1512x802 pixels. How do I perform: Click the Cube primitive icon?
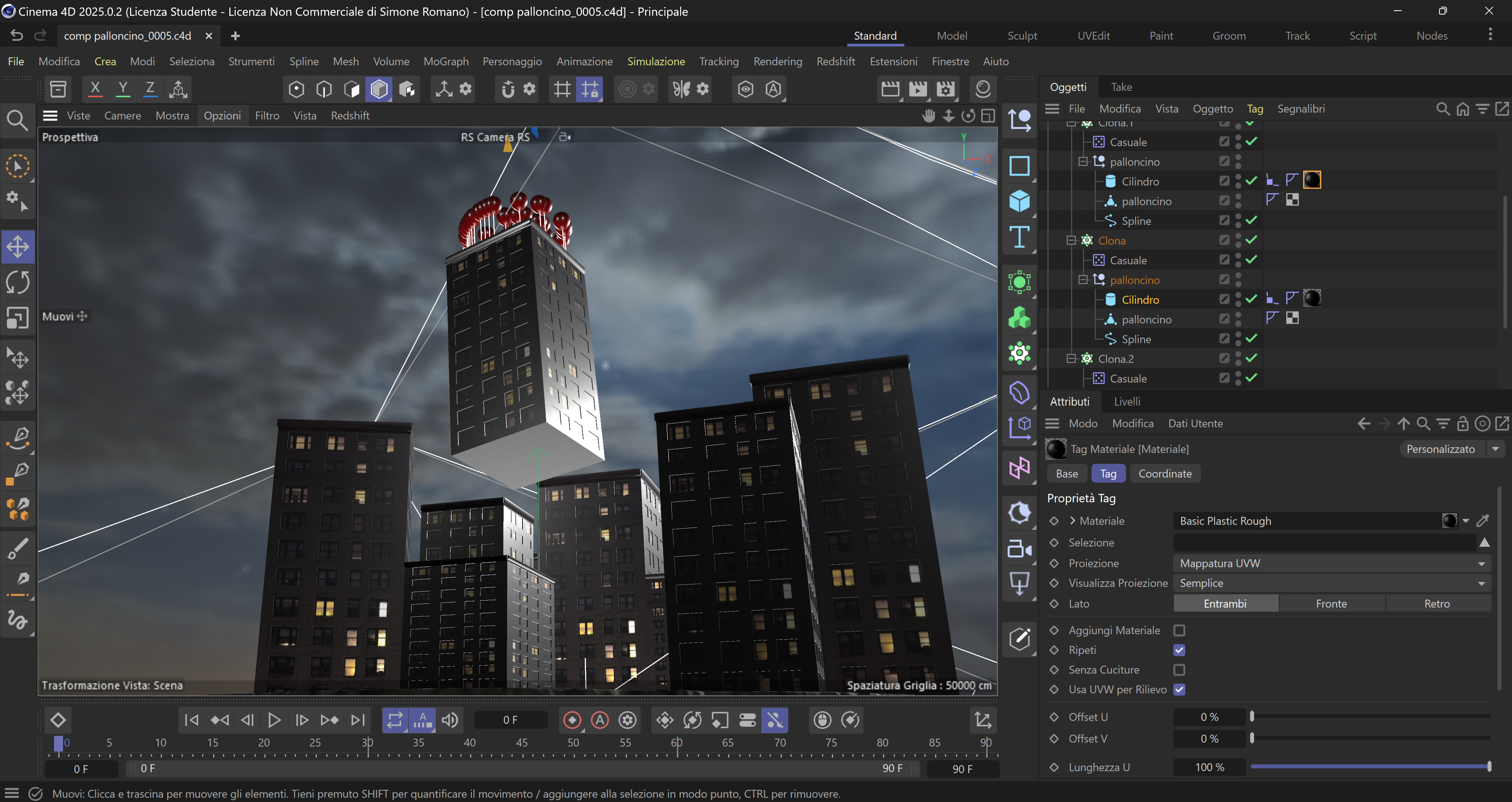point(1019,201)
